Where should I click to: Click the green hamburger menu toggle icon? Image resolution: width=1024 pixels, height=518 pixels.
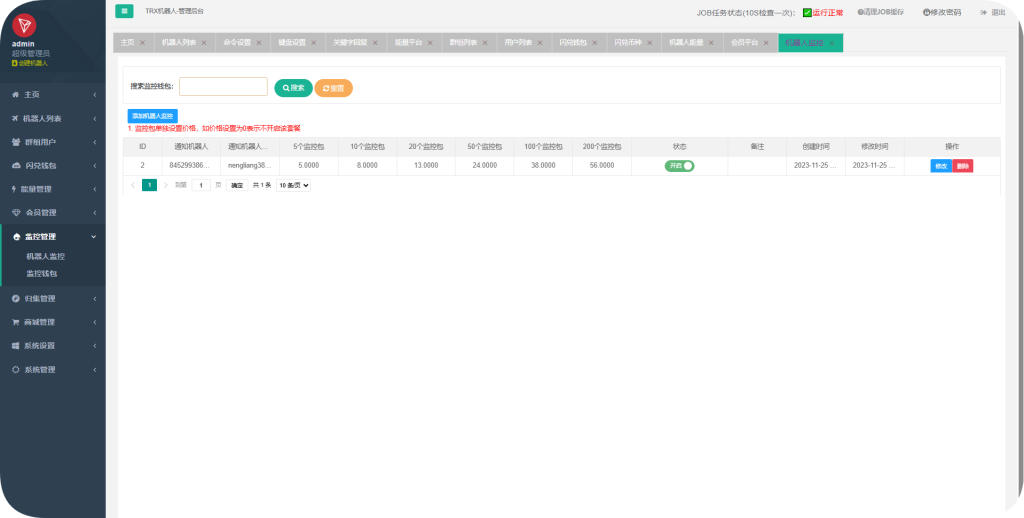[124, 11]
